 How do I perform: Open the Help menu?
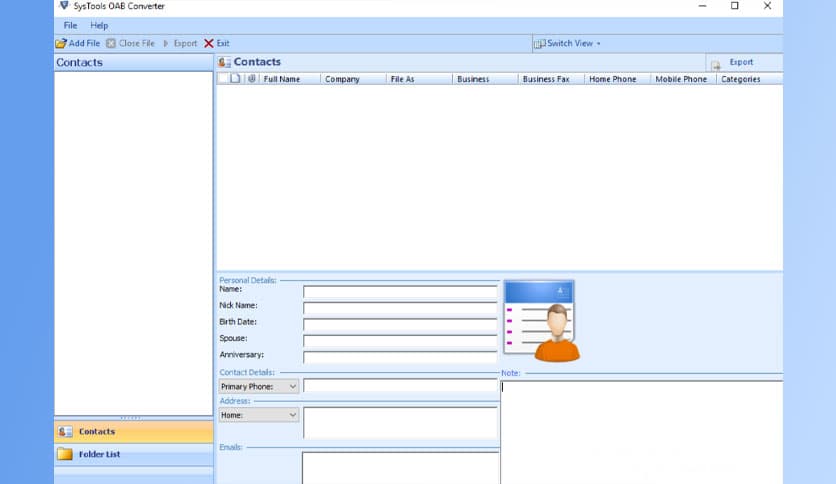click(x=99, y=25)
